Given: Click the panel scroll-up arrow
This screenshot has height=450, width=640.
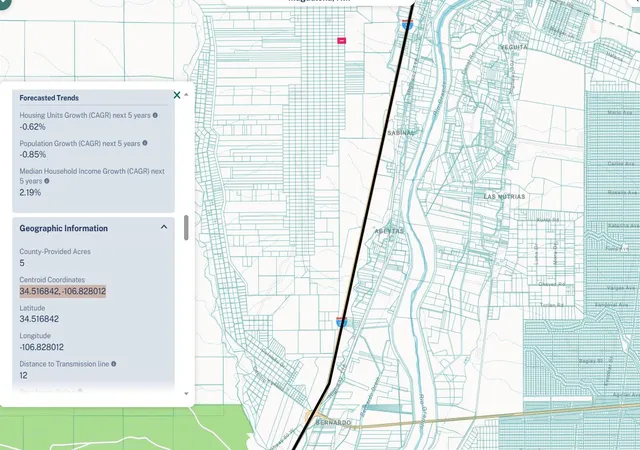Looking at the screenshot, I should click(186, 94).
